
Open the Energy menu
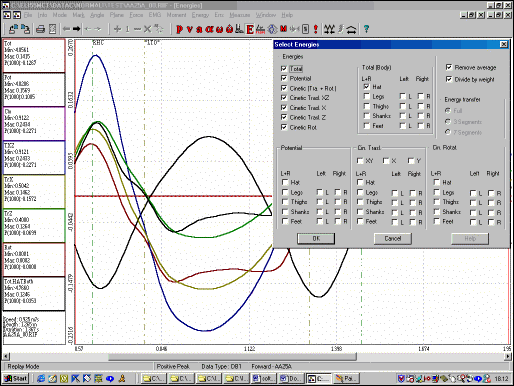pyautogui.click(x=200, y=15)
